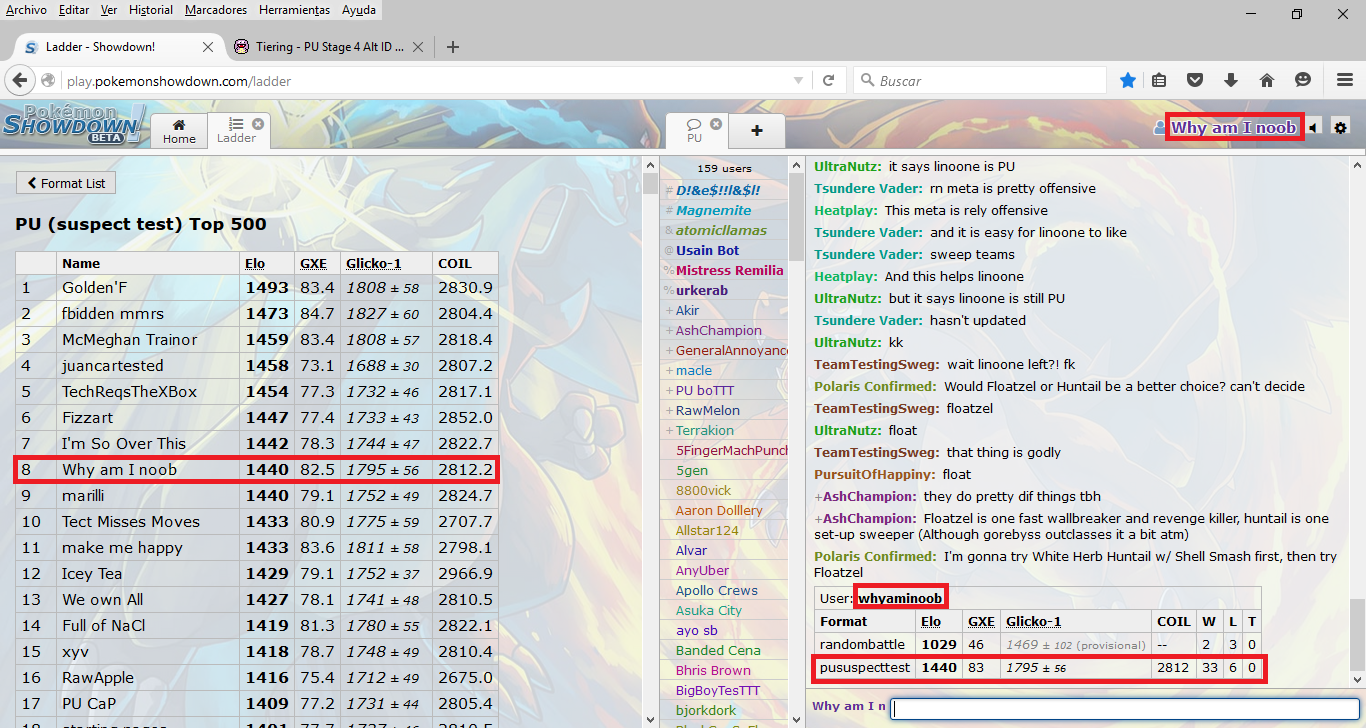Click PursuitOfHappiny name in chat

pyautogui.click(x=875, y=474)
